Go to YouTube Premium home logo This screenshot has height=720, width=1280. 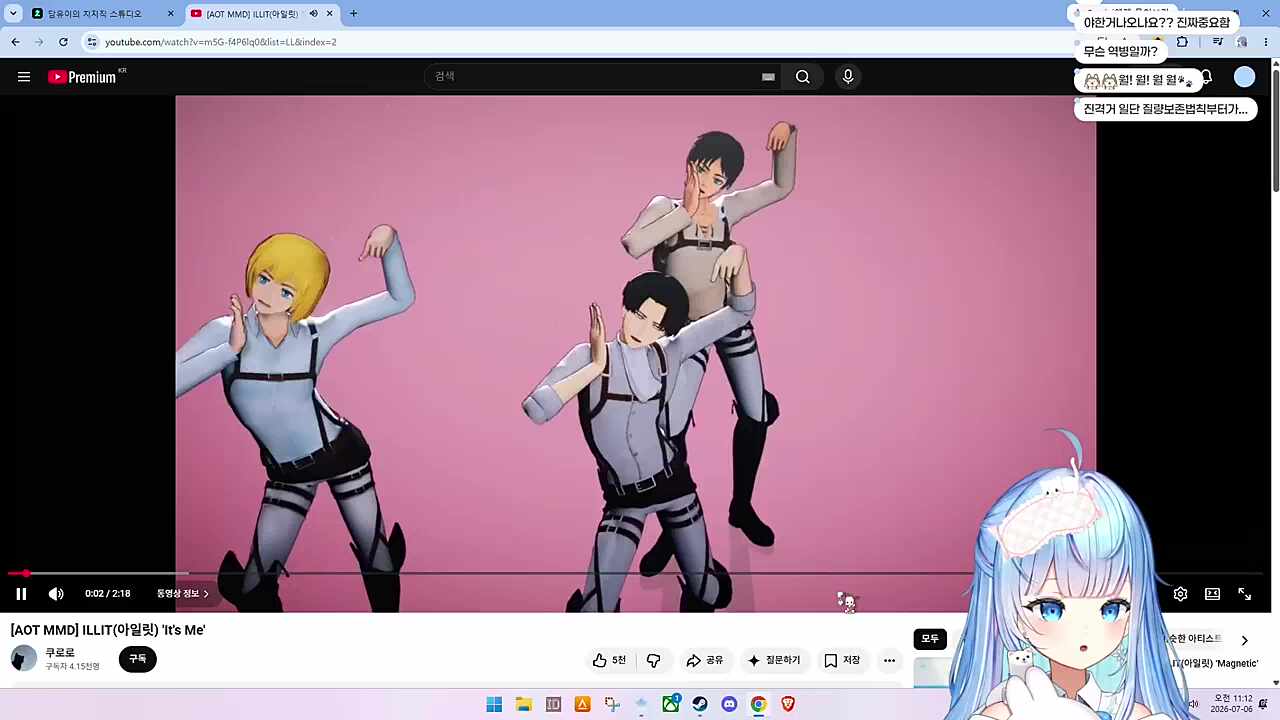(87, 77)
